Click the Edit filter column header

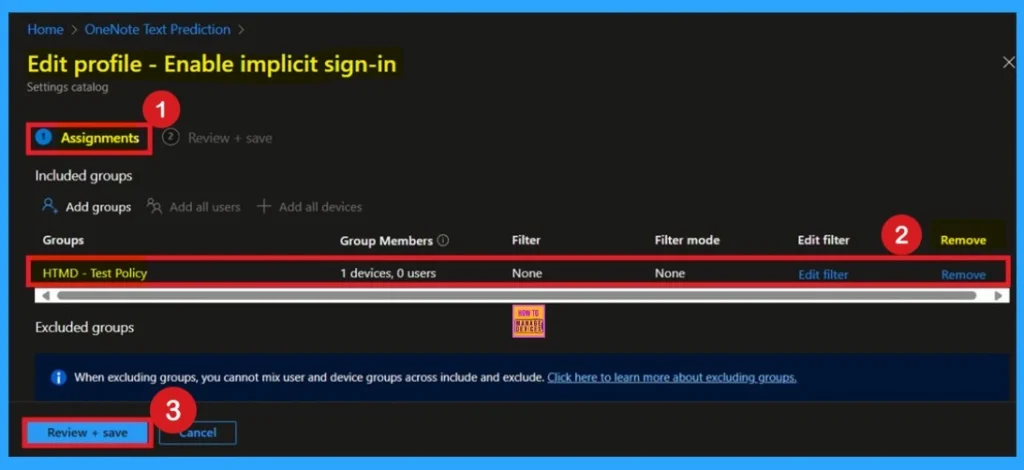click(x=824, y=240)
